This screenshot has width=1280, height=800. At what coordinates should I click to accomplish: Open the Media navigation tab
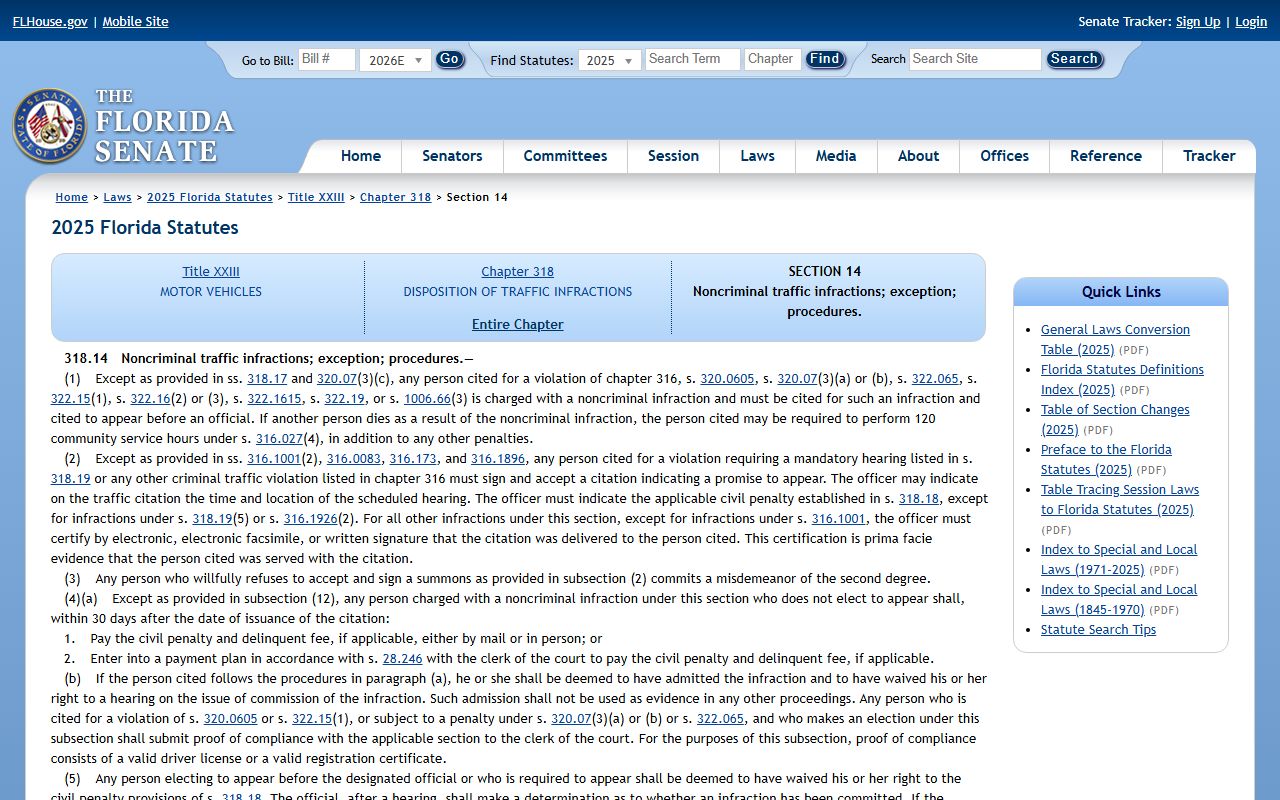[836, 156]
